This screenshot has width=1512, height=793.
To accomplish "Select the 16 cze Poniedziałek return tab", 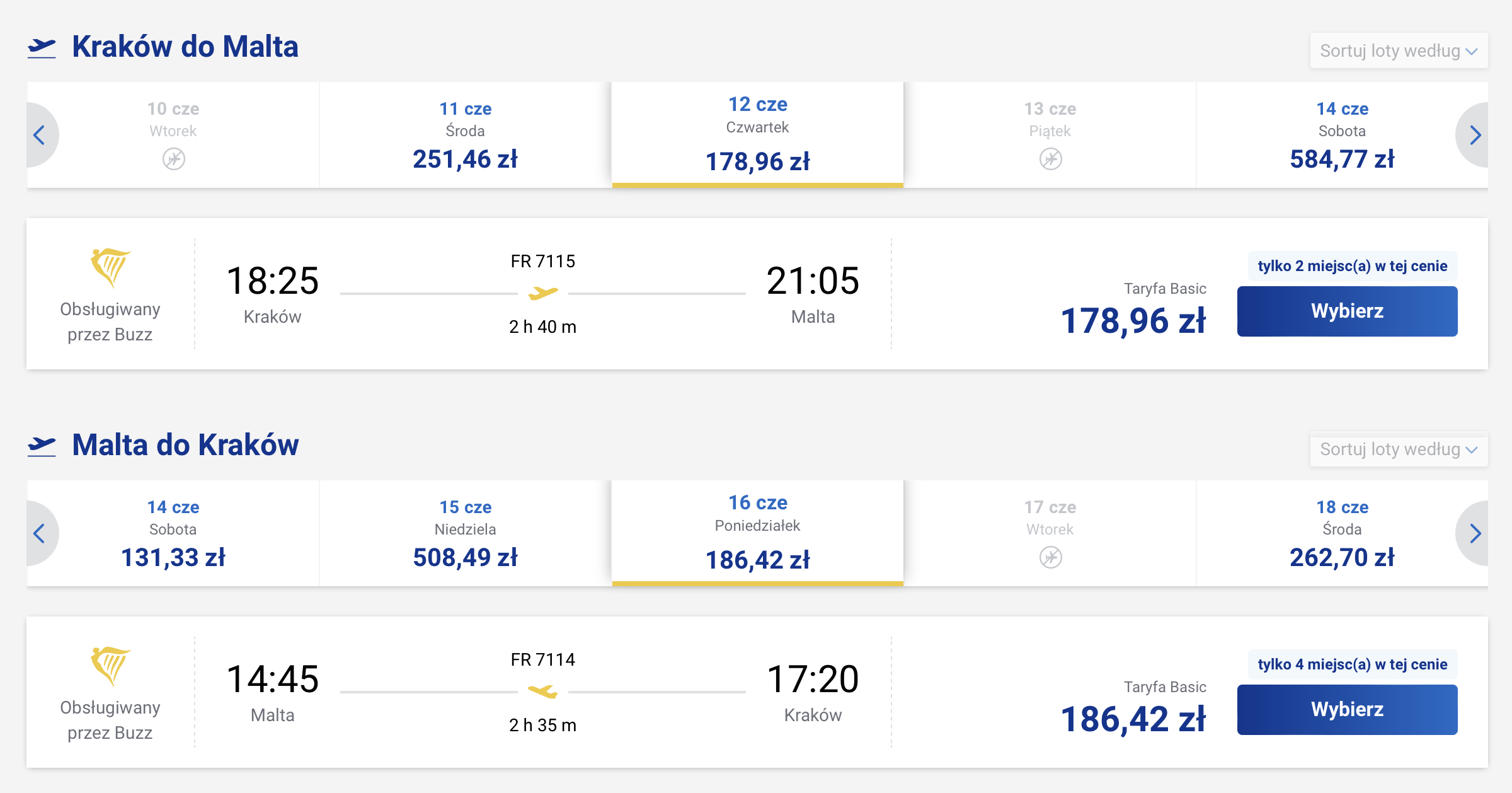I will (758, 533).
